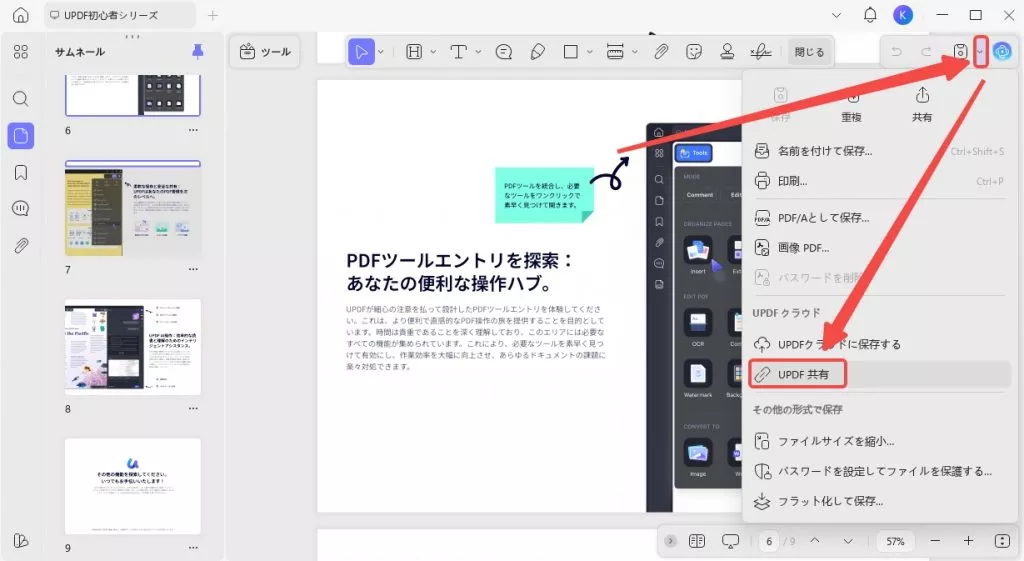Screen dimensions: 1024x561
Task: Open the UPDF AI assistant icon
Action: click(x=1002, y=51)
